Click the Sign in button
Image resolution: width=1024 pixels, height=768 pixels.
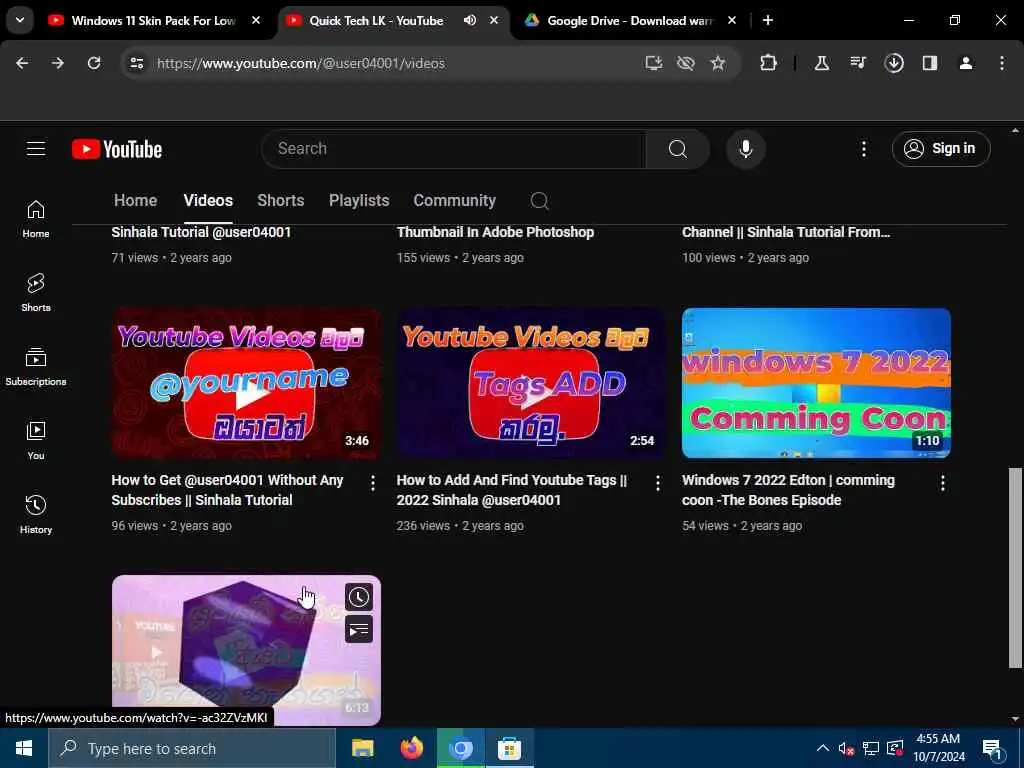click(x=941, y=149)
